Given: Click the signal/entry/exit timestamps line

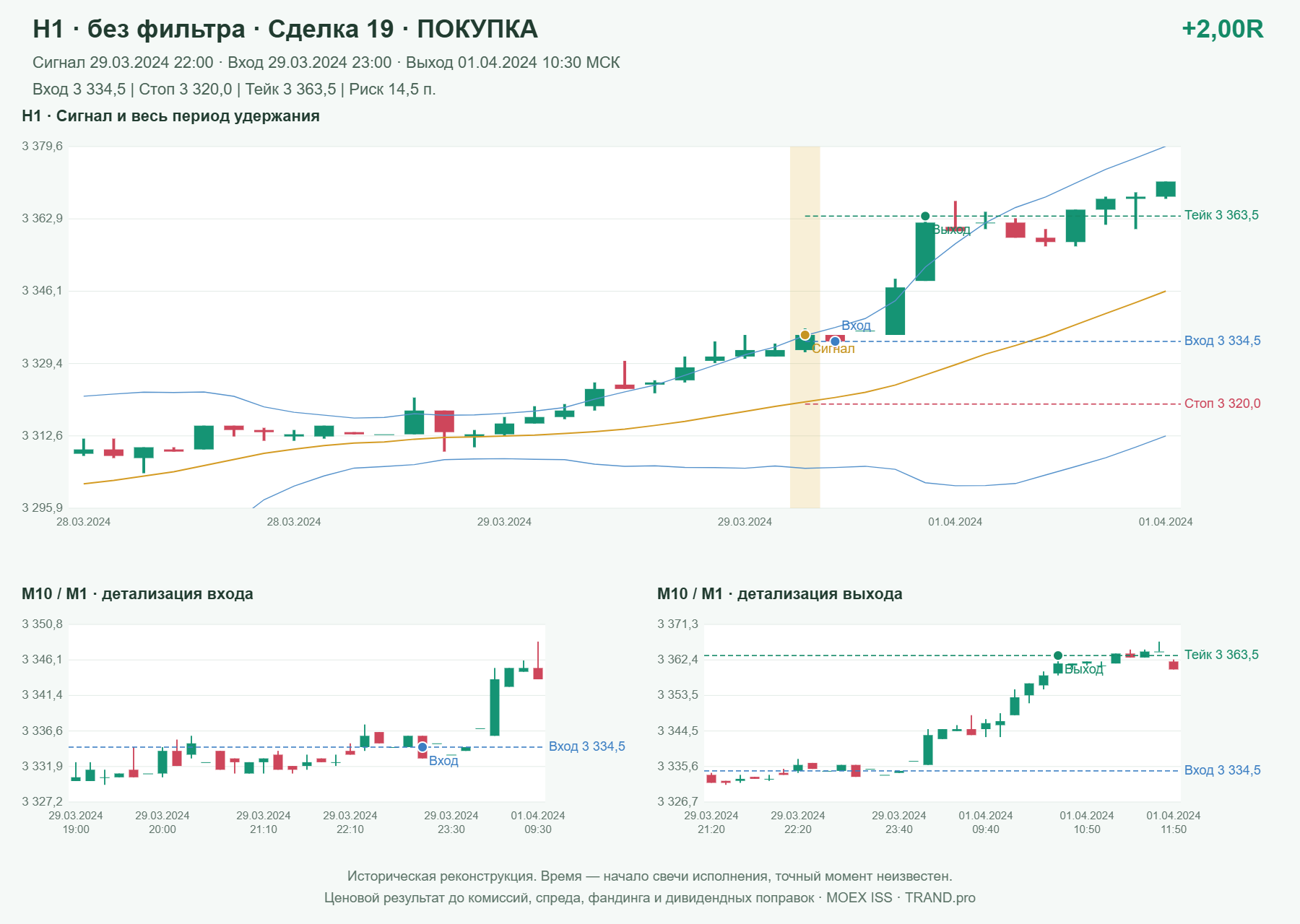Looking at the screenshot, I should (x=326, y=63).
